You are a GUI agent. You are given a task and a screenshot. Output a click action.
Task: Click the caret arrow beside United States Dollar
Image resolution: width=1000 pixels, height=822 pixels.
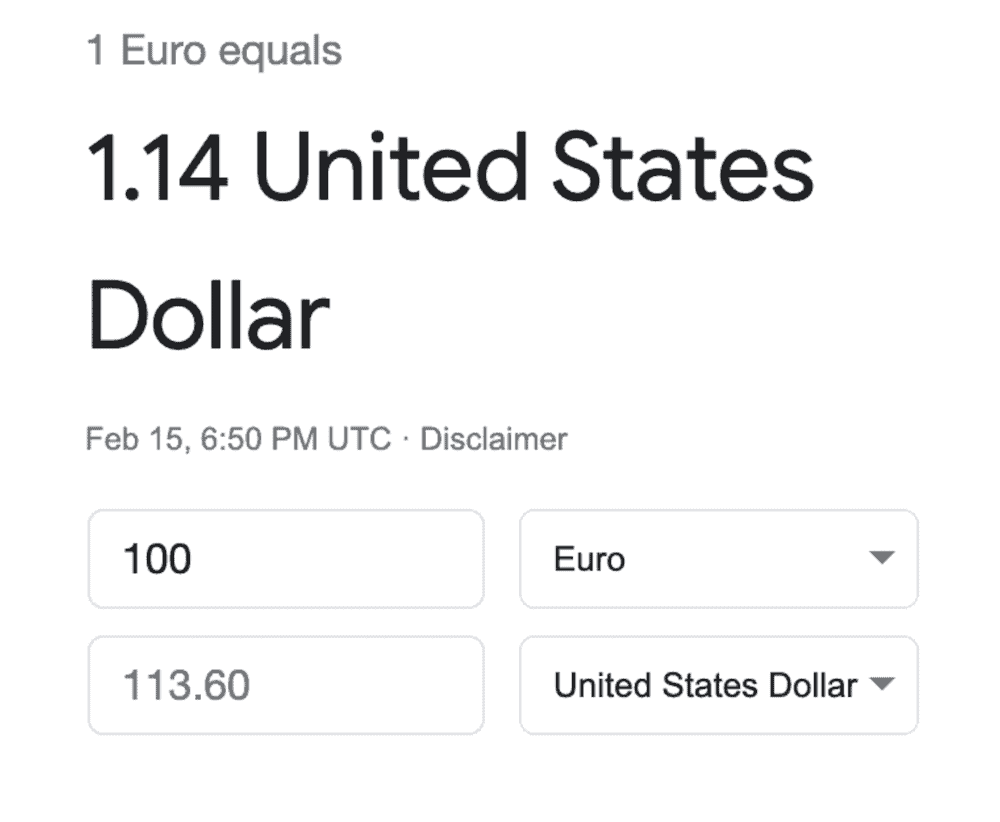(881, 685)
